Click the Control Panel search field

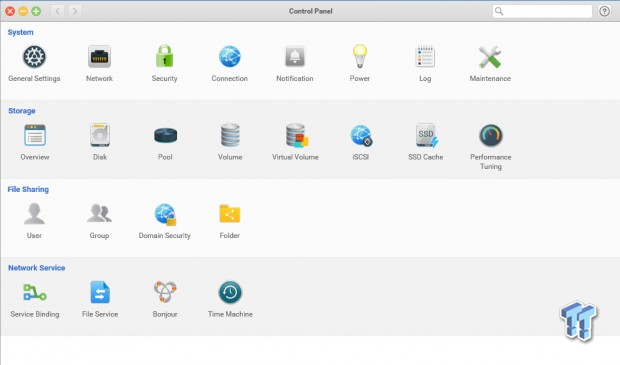coord(542,11)
